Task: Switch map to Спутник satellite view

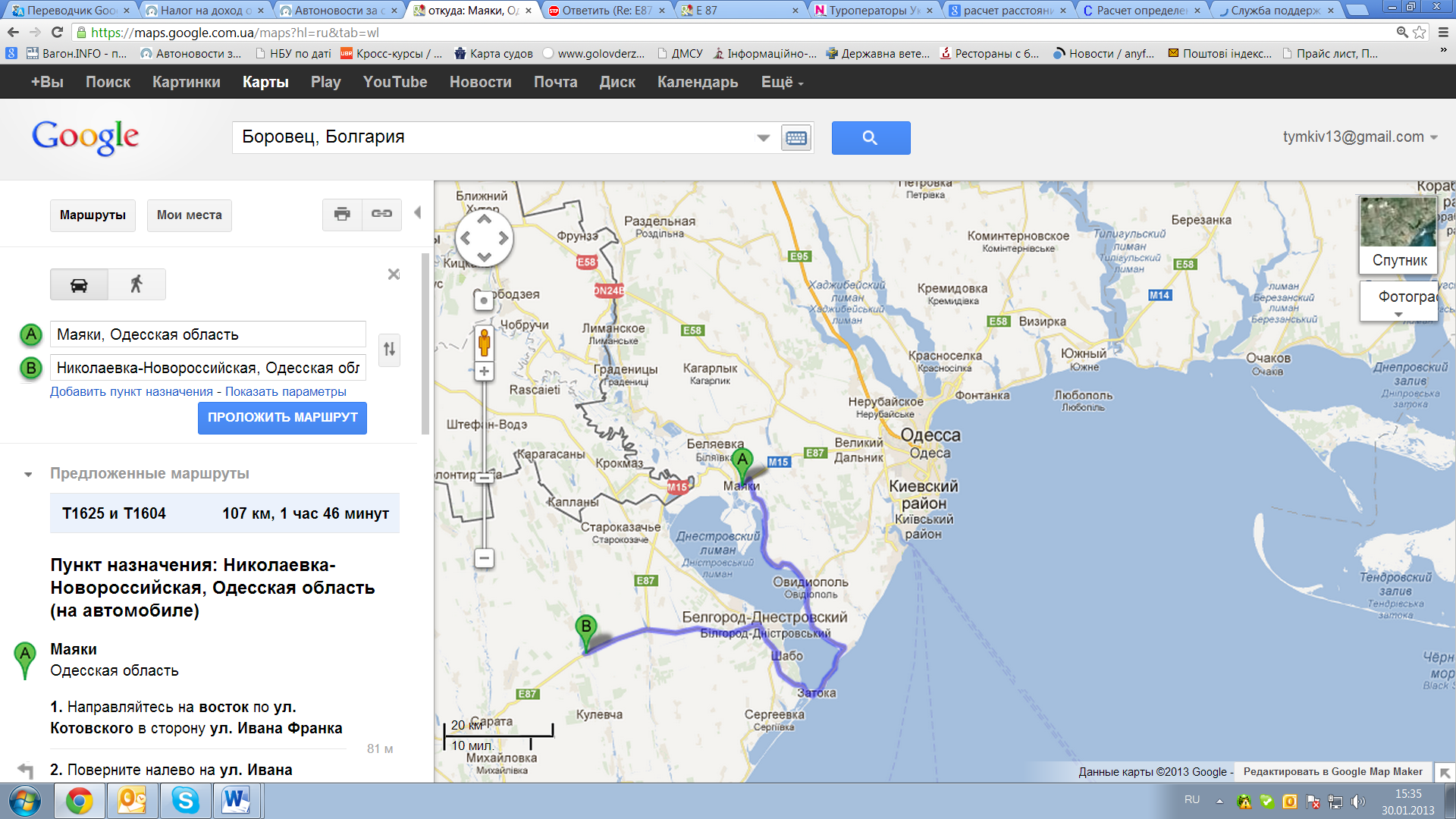Action: pyautogui.click(x=1398, y=235)
